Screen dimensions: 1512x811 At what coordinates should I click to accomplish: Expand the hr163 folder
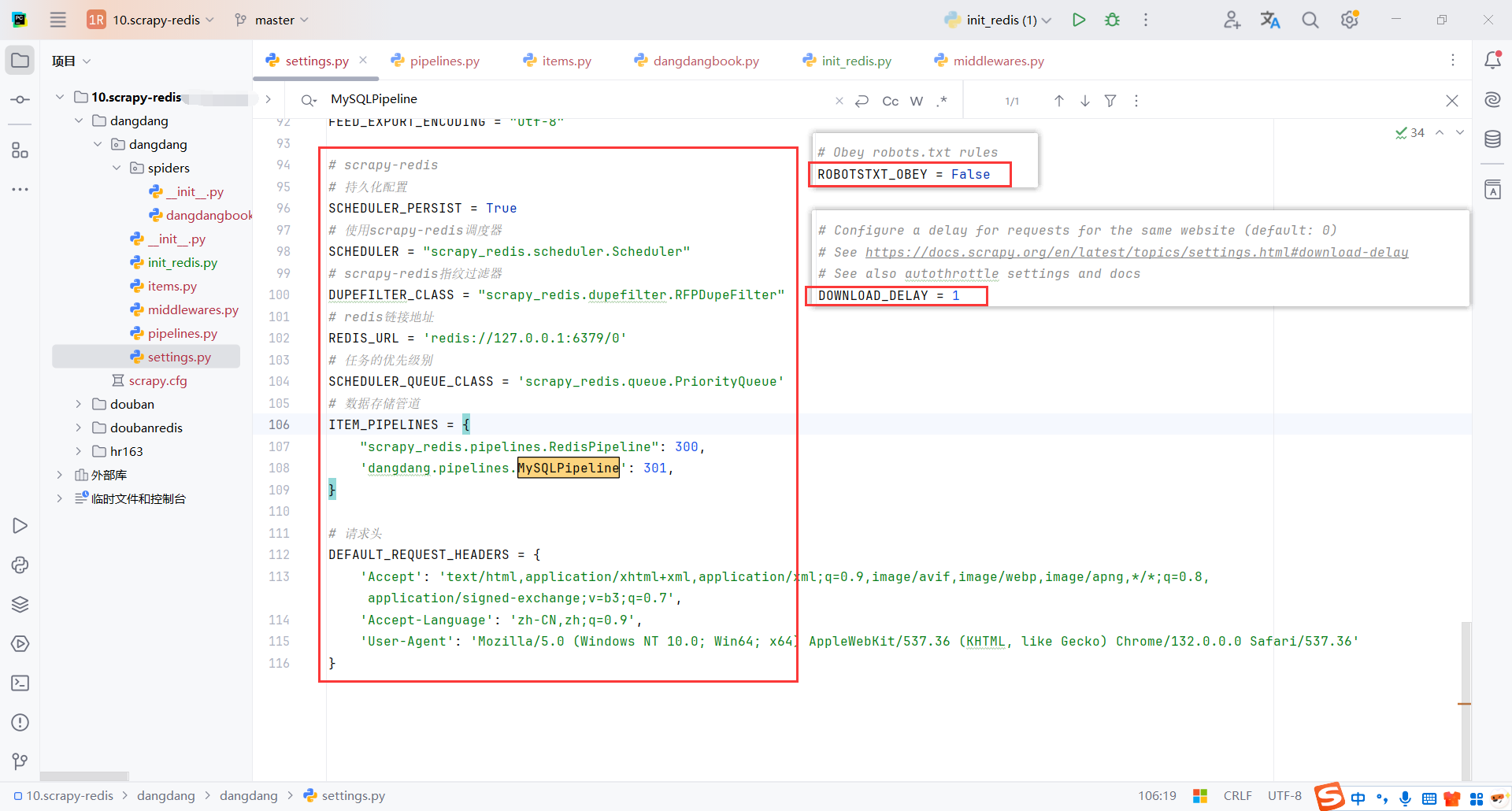(78, 451)
